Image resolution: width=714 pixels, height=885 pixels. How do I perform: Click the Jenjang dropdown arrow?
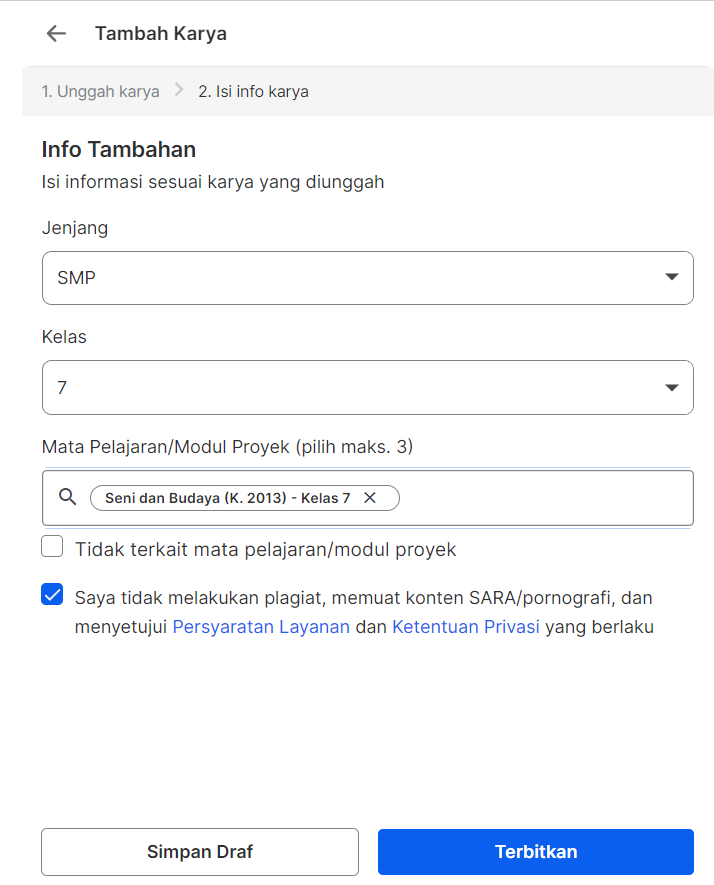tap(672, 277)
